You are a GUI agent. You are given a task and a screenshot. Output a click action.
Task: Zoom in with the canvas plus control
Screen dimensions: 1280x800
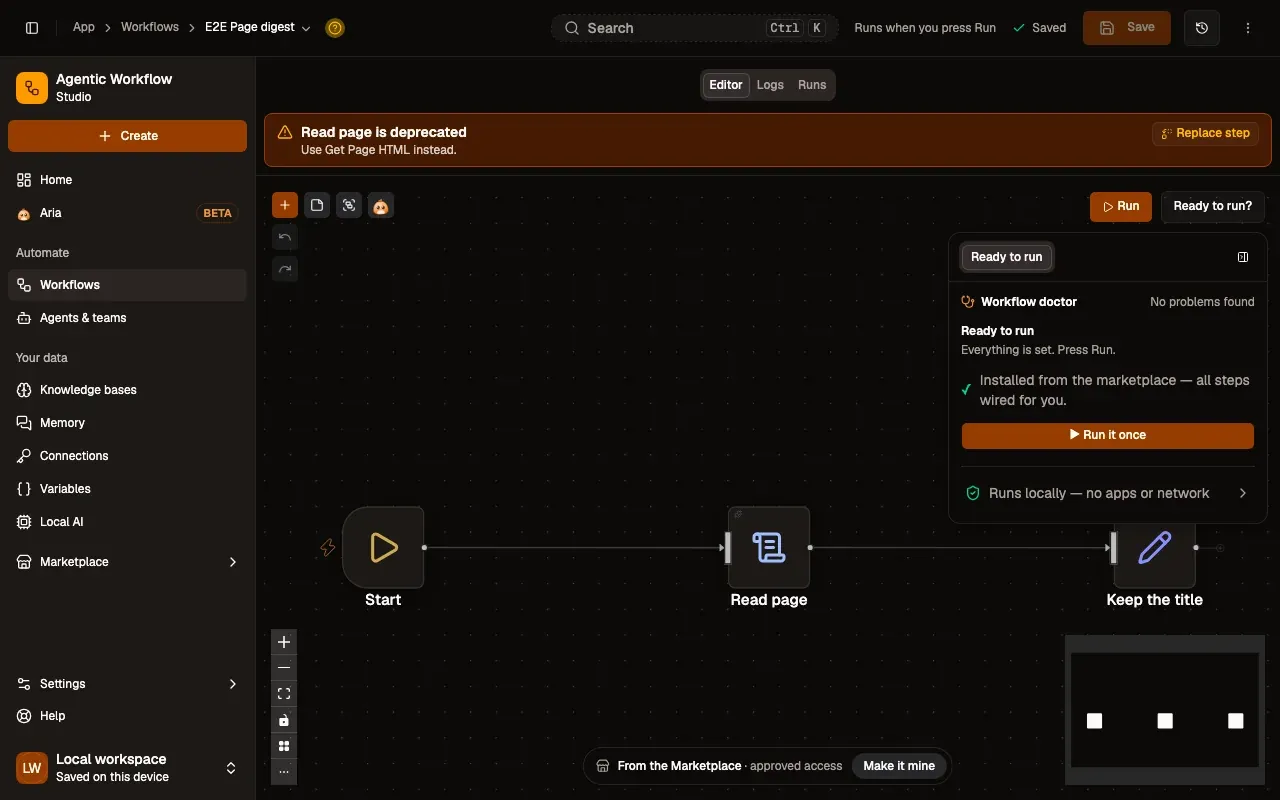click(284, 642)
